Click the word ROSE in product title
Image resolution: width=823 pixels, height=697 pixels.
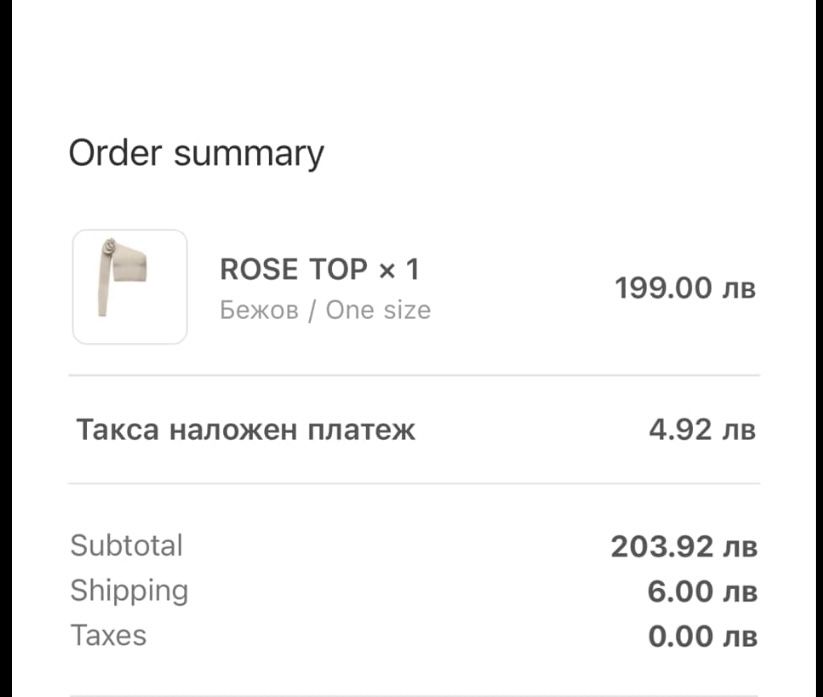[259, 269]
